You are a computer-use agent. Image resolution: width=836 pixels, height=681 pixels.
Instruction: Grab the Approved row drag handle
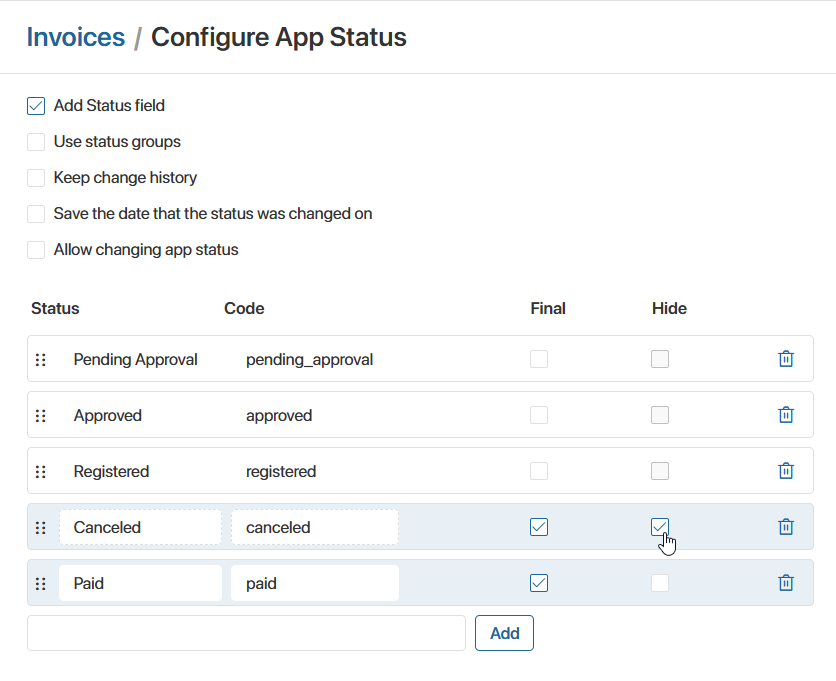[41, 415]
